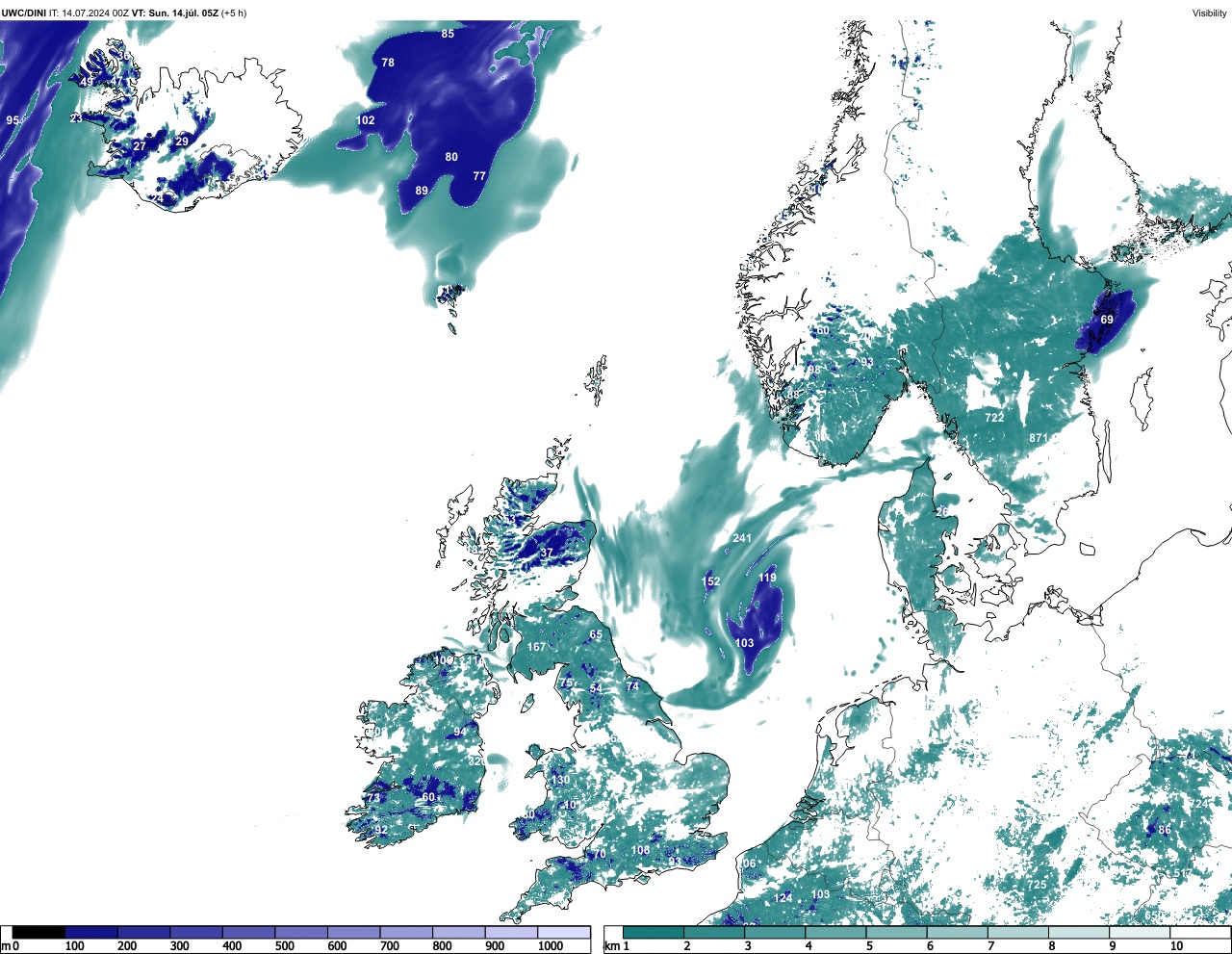1232x954 pixels.
Task: Select the 5–6 km teal legend swatch
Action: [x=897, y=933]
